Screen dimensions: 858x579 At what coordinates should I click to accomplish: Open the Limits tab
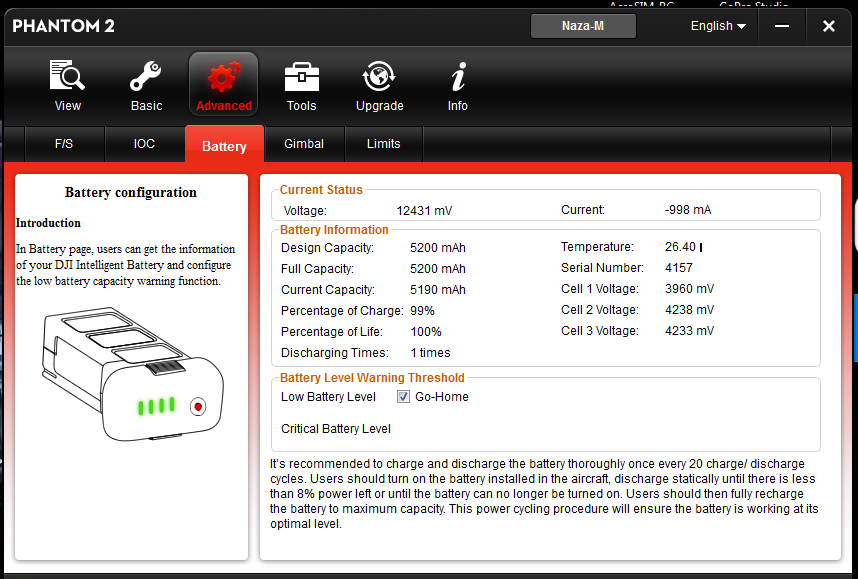click(x=384, y=144)
